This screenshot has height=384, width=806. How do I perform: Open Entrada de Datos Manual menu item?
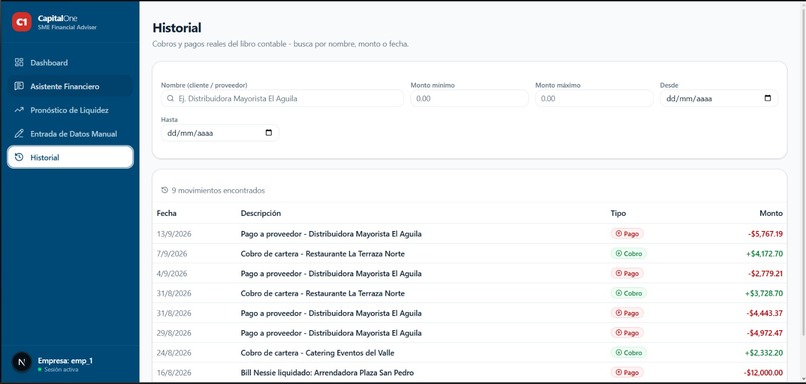point(70,134)
